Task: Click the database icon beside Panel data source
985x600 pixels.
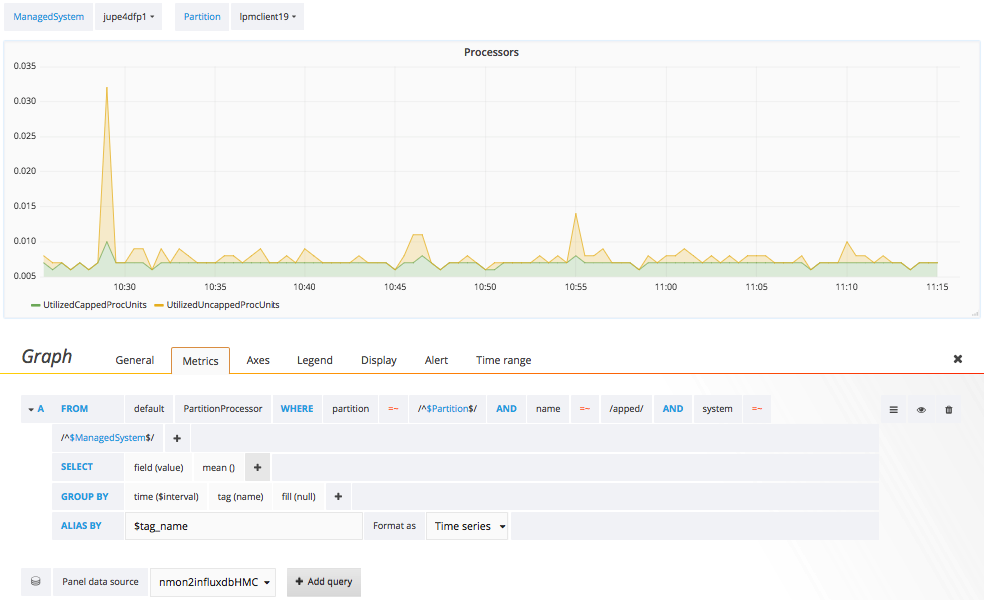Action: [36, 581]
